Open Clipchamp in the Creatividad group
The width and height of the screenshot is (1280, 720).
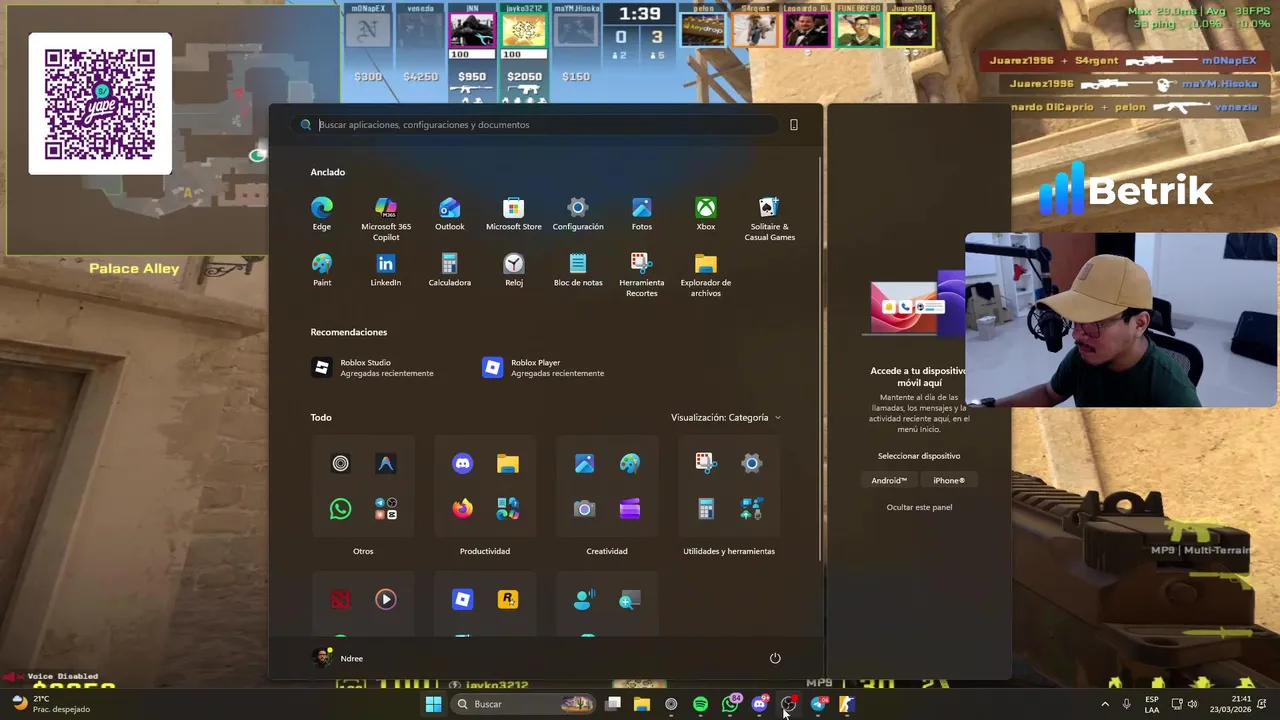(630, 509)
